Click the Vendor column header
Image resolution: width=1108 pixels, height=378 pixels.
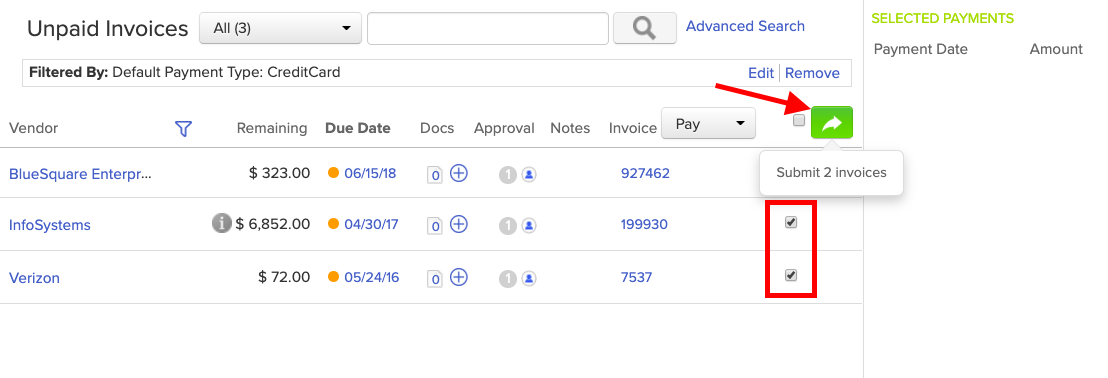pos(33,129)
